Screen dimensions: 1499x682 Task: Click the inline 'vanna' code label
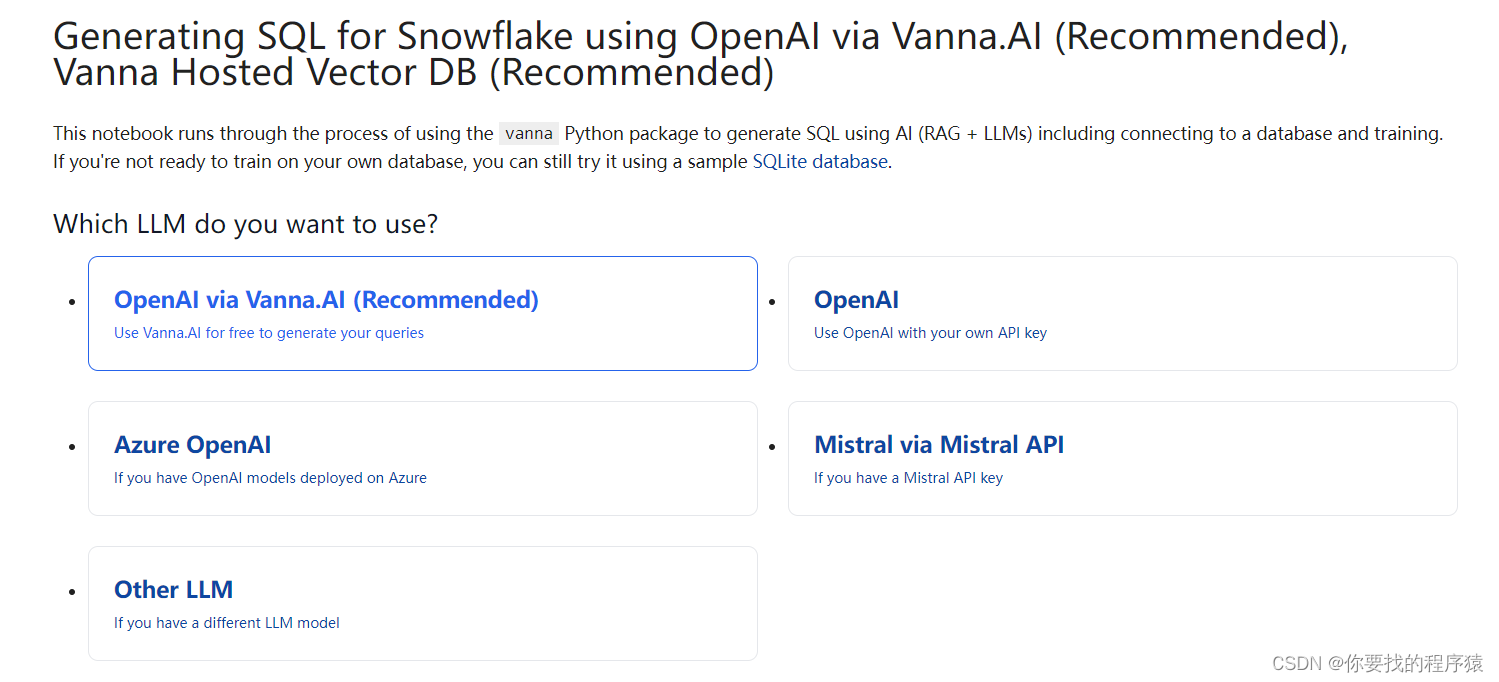529,133
